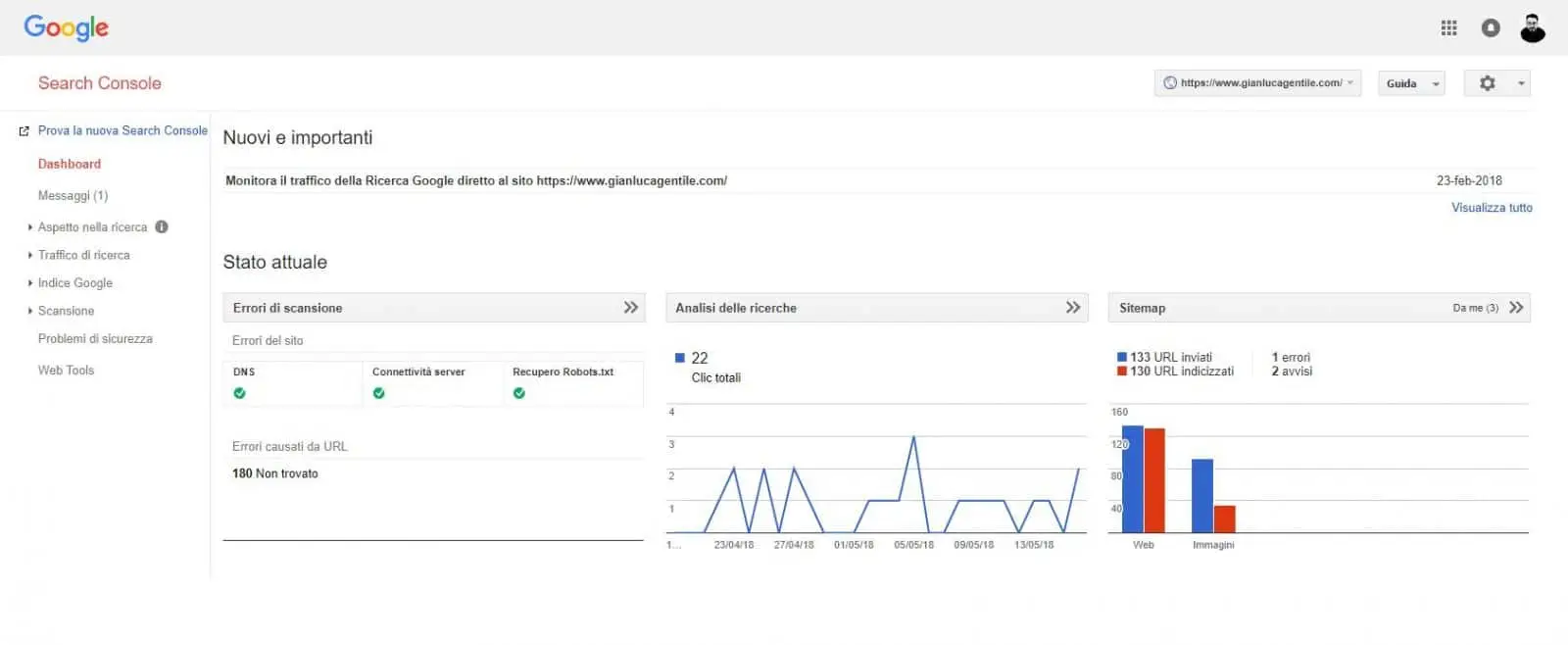Click the 2 avvisi text
The width and height of the screenshot is (1568, 645).
tap(1292, 372)
